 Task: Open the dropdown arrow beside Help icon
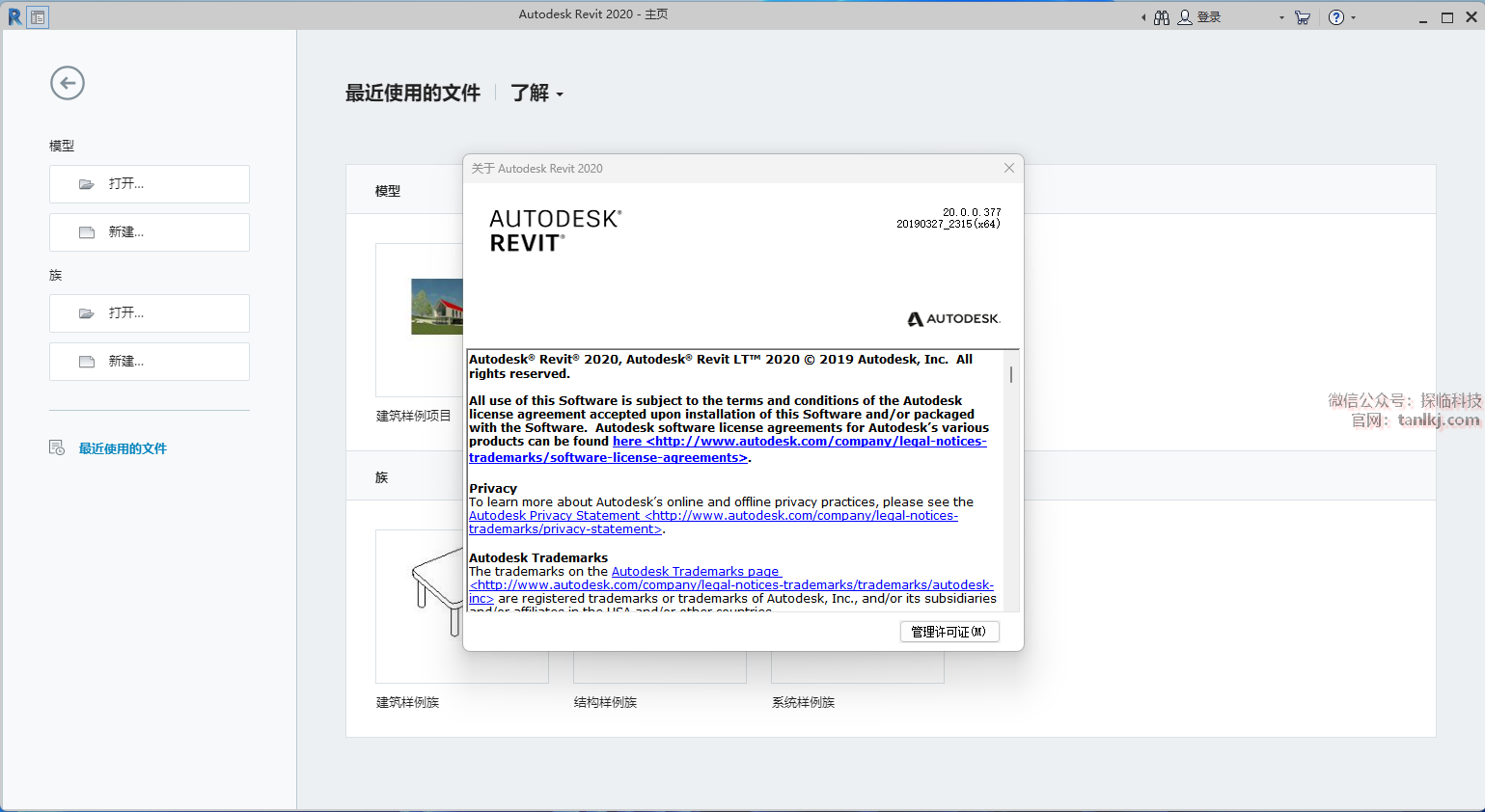click(1354, 17)
